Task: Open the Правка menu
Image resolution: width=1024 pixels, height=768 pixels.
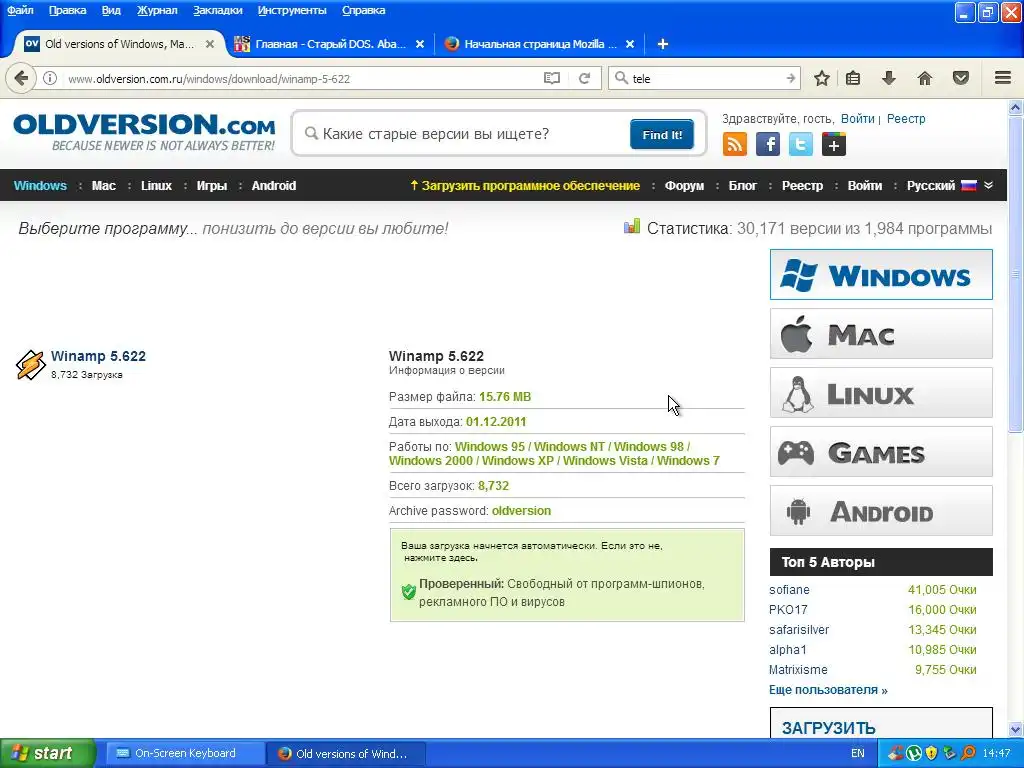Action: pyautogui.click(x=67, y=10)
